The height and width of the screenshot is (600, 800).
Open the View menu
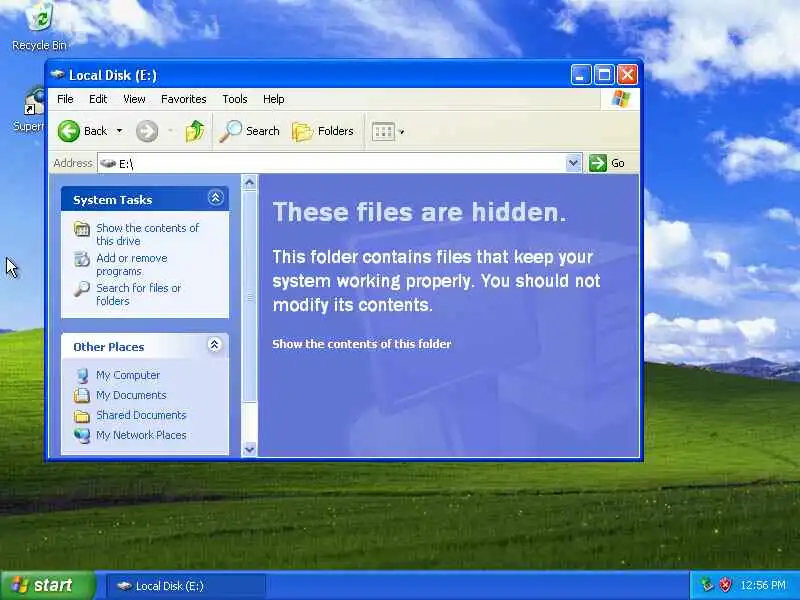[x=134, y=99]
